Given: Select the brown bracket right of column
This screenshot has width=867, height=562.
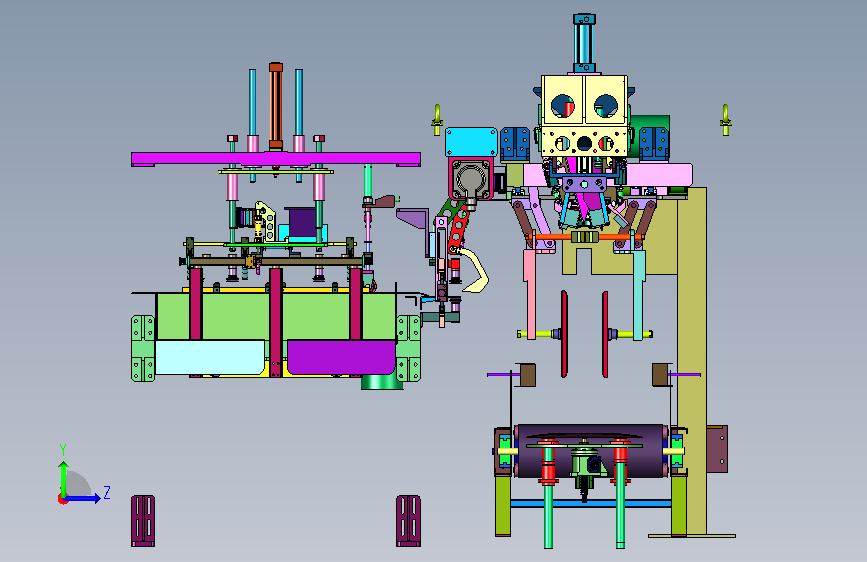Looking at the screenshot, I should coord(717,449).
